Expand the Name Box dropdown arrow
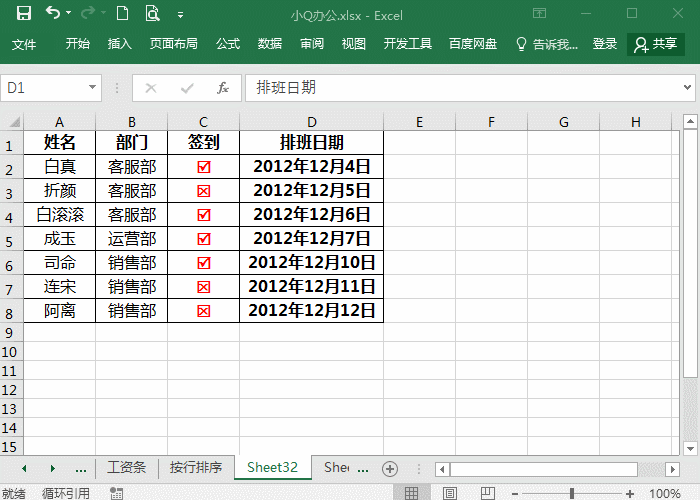 92,88
